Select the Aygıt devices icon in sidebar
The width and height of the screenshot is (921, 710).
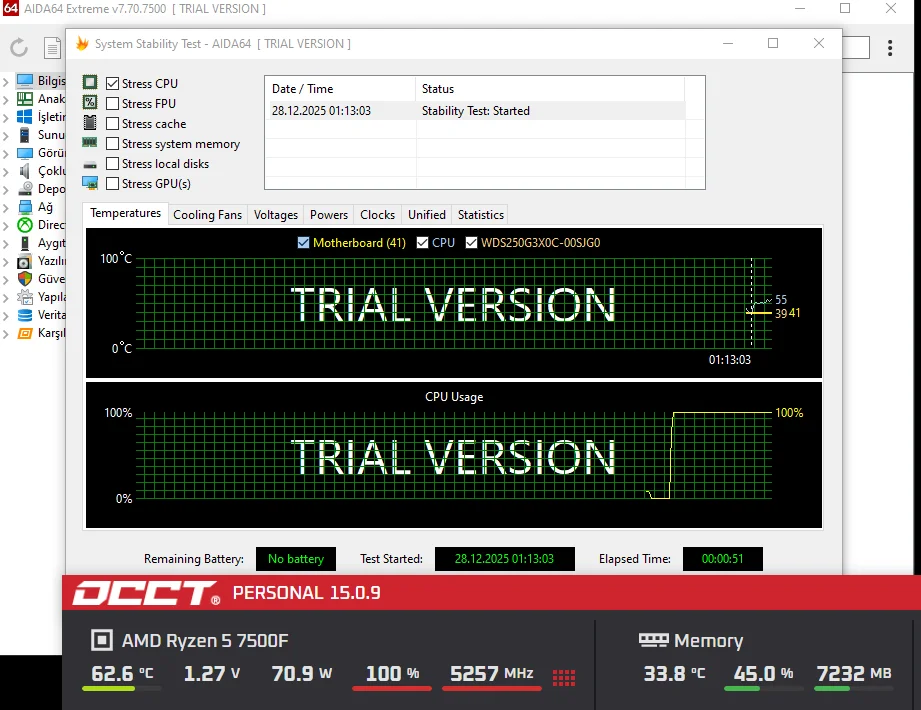[25, 243]
